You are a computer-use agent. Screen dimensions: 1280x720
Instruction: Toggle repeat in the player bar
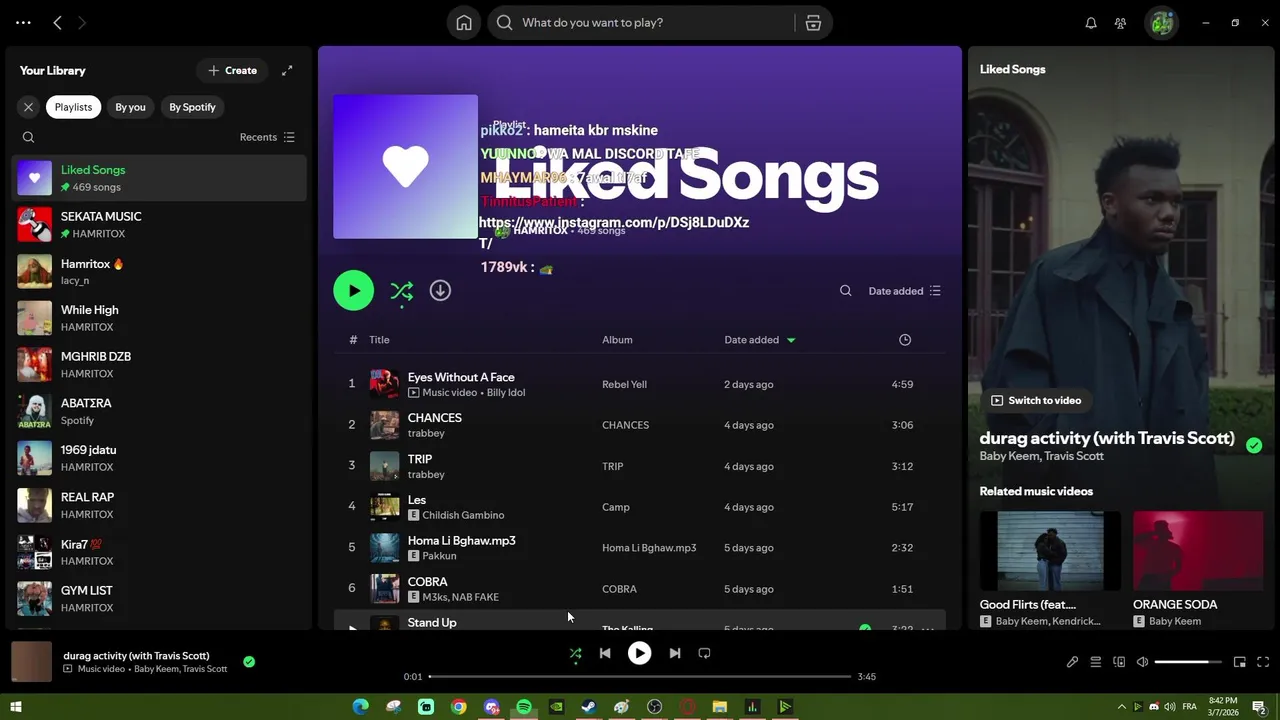point(704,653)
